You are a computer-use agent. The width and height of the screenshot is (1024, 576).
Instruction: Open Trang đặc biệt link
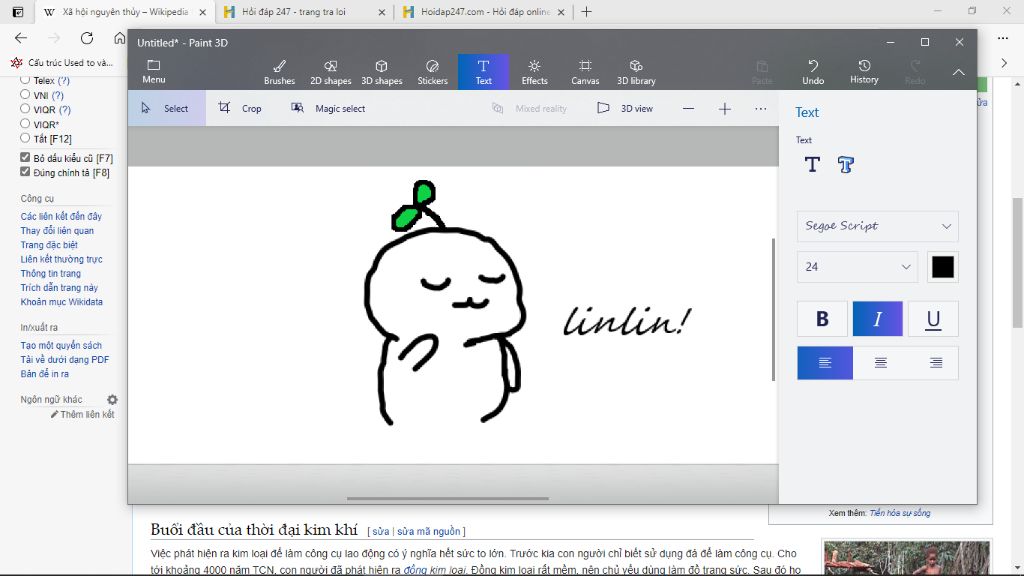pyautogui.click(x=49, y=245)
